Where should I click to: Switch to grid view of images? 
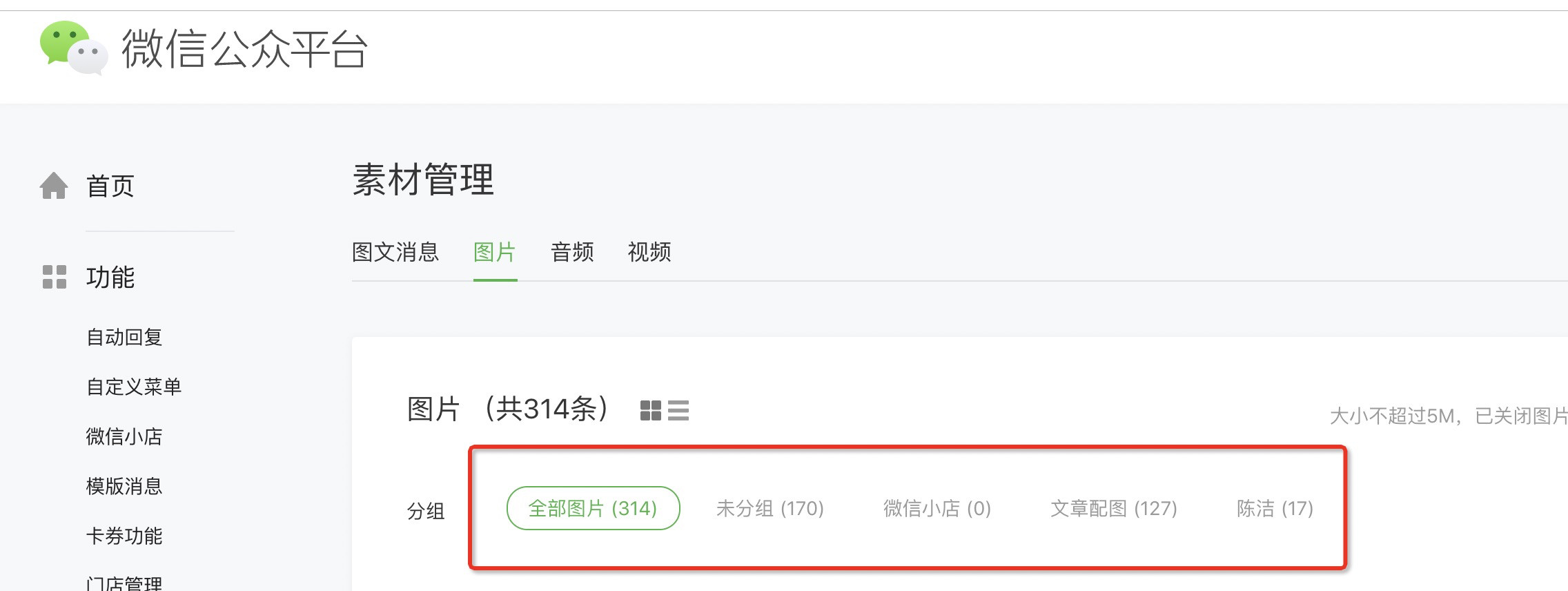point(650,411)
